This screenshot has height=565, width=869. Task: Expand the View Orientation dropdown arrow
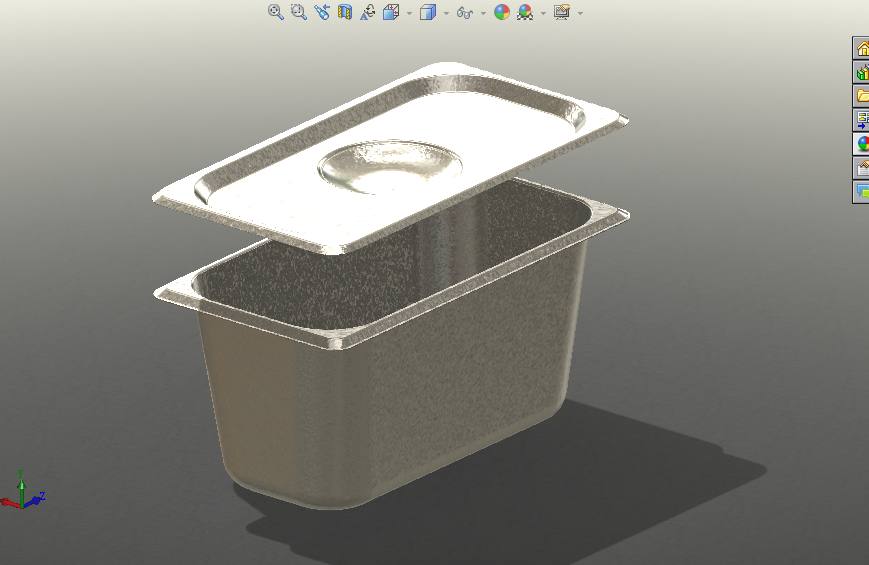[x=410, y=13]
